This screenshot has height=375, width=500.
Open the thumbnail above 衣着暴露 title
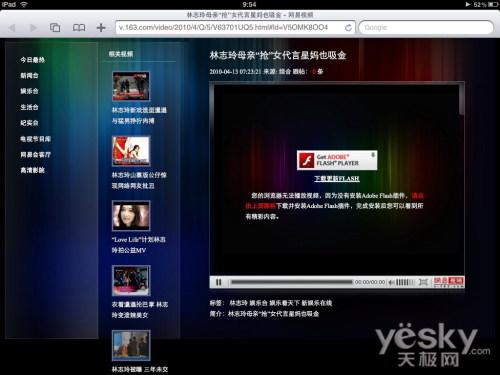pyautogui.click(x=131, y=280)
